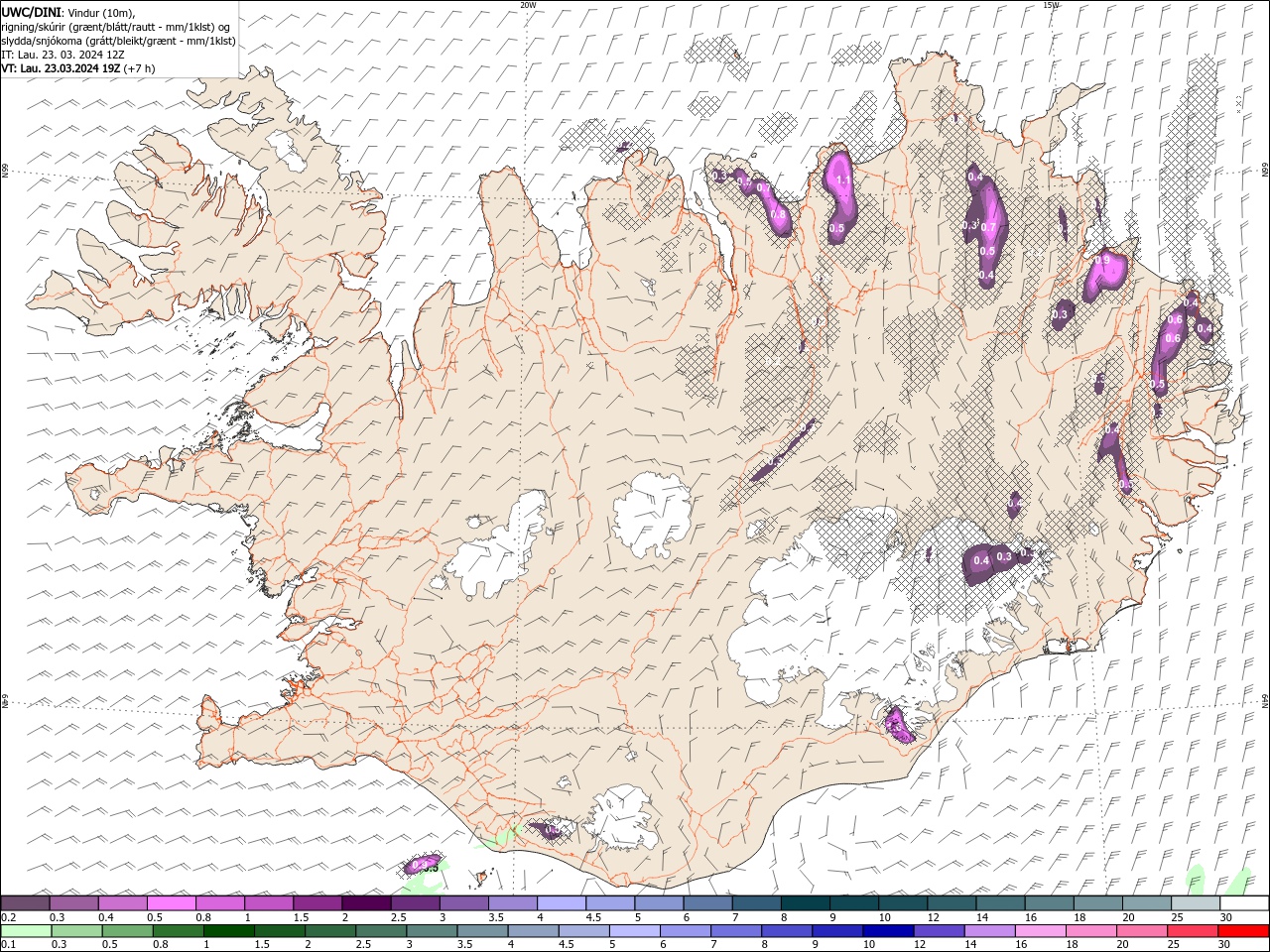The height and width of the screenshot is (952, 1270).
Task: Click the '0.8' snowfall value on the northern map
Action: pos(778,214)
